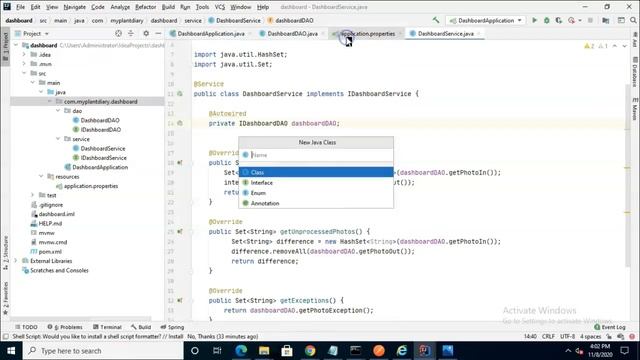This screenshot has height=360, width=640.
Task: Click the disabled Stop button in toolbar
Action: (590, 20)
